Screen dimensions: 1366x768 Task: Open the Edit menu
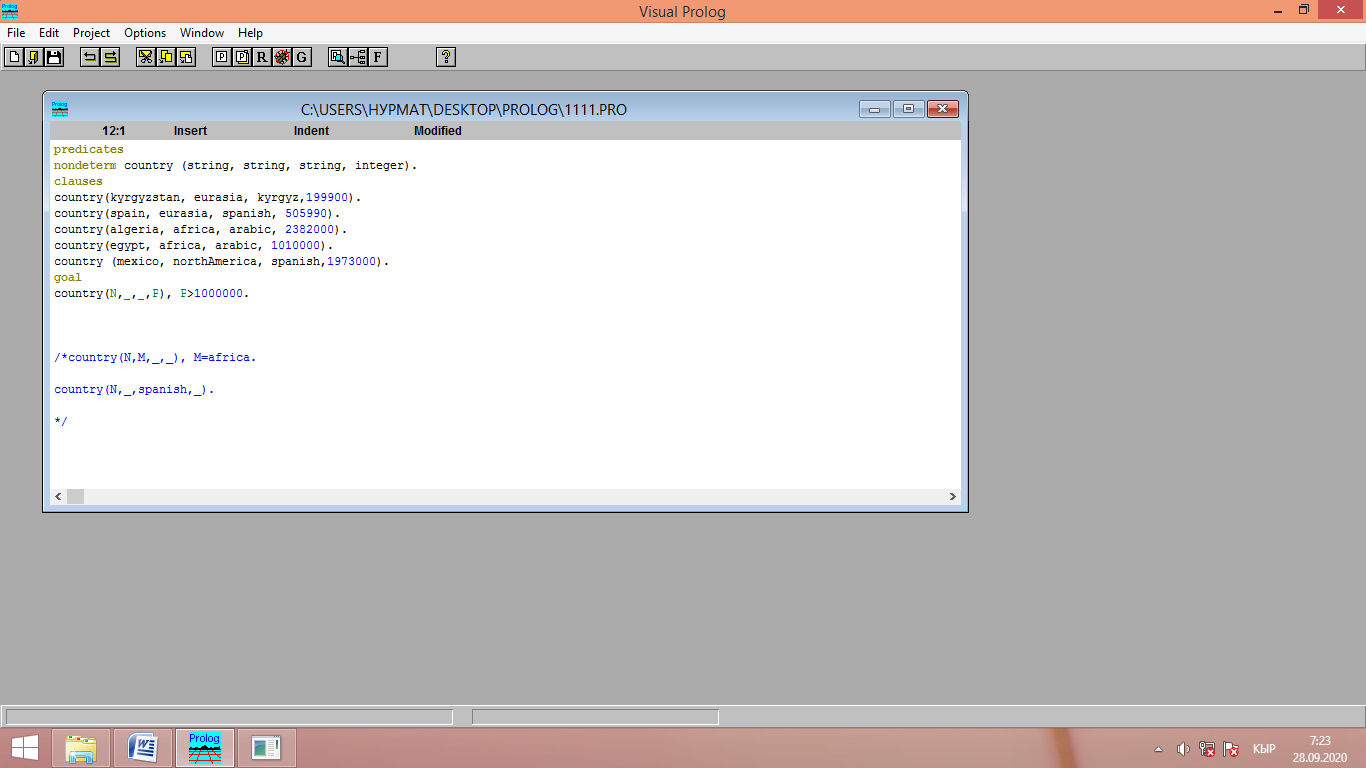(49, 33)
